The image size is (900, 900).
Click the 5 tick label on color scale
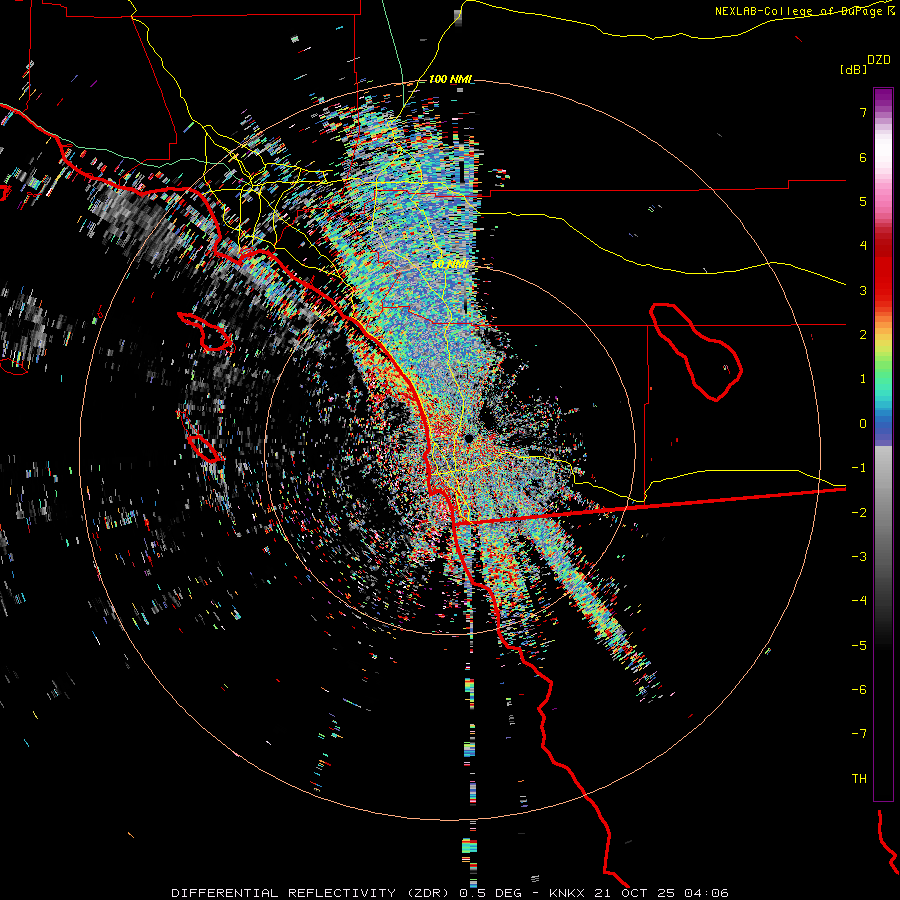click(863, 201)
